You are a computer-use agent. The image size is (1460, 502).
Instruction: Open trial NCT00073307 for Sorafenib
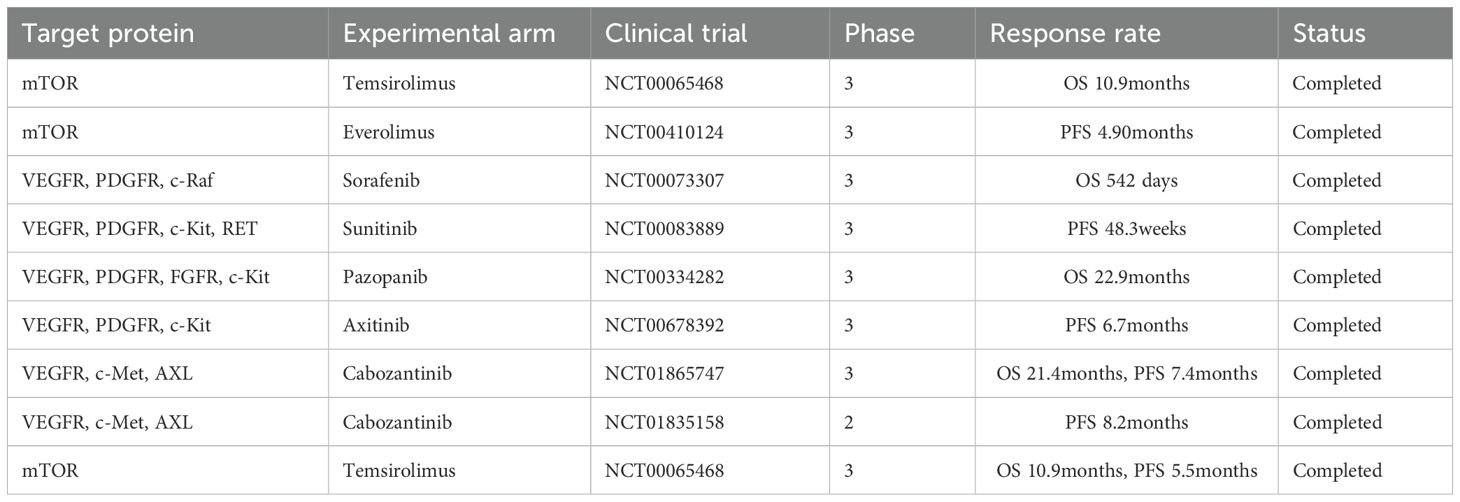click(x=664, y=180)
